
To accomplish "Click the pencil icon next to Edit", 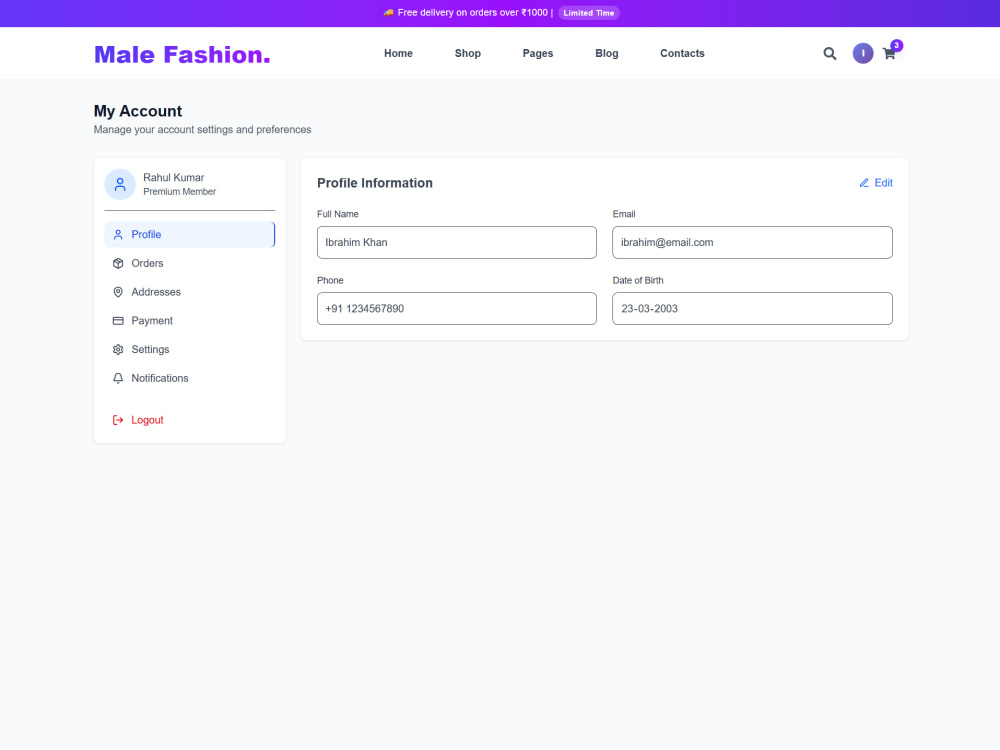I will point(864,183).
